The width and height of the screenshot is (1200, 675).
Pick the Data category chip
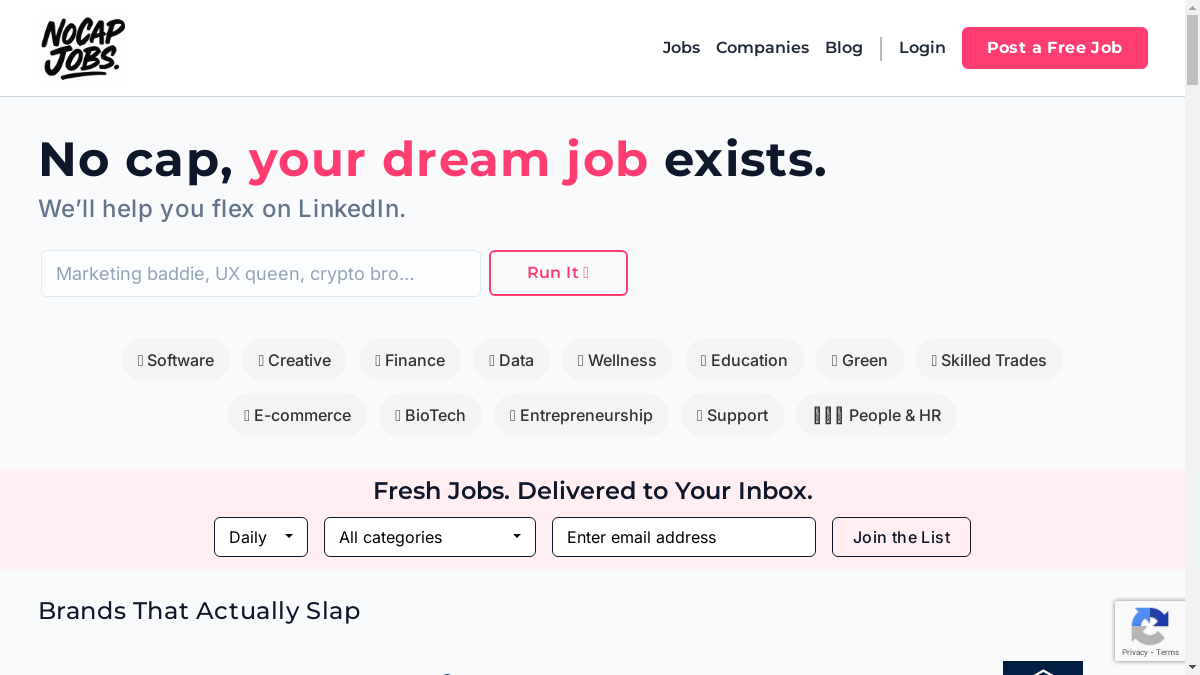tap(511, 360)
